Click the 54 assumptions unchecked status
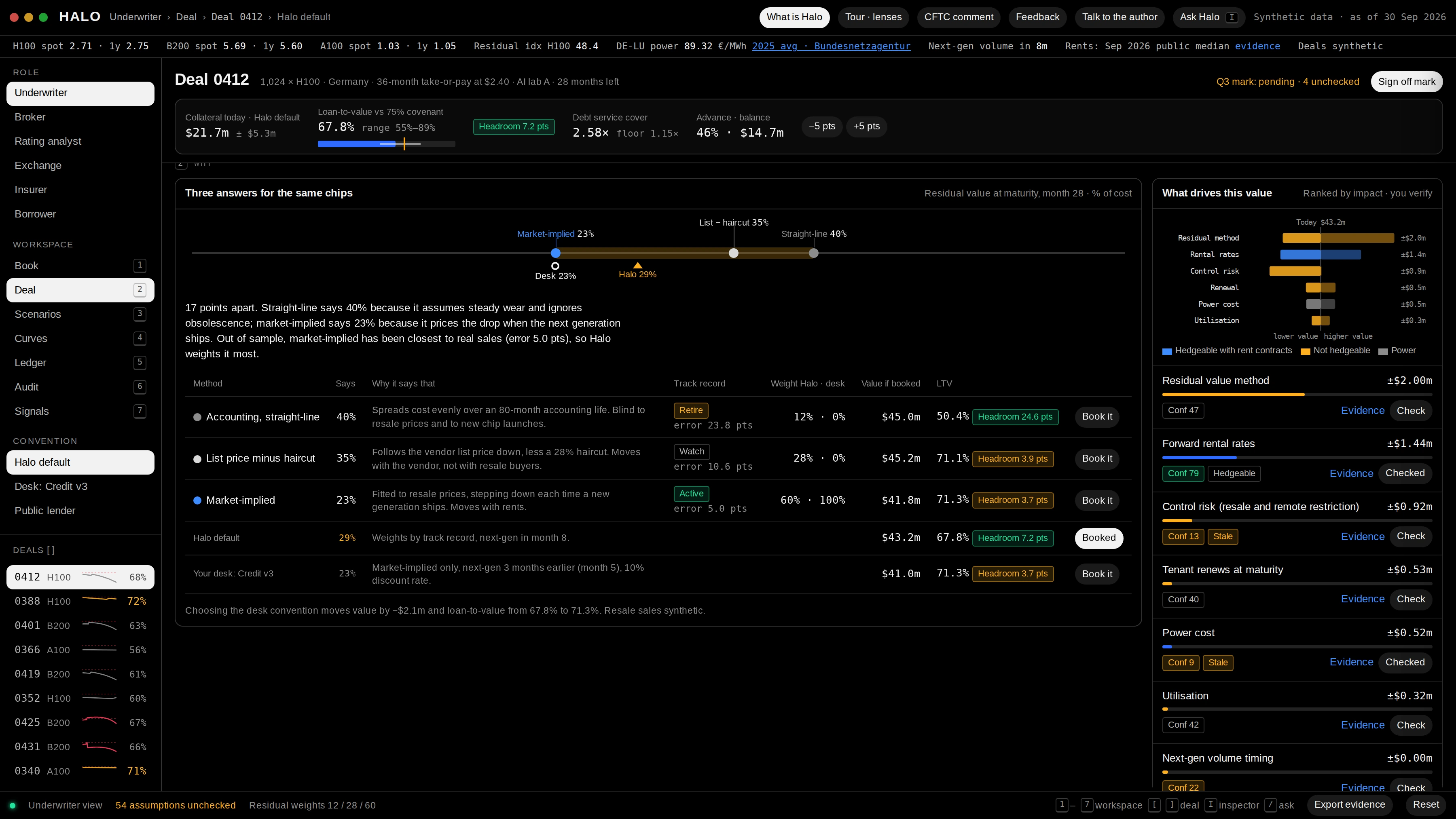The width and height of the screenshot is (1456, 819). point(175,805)
